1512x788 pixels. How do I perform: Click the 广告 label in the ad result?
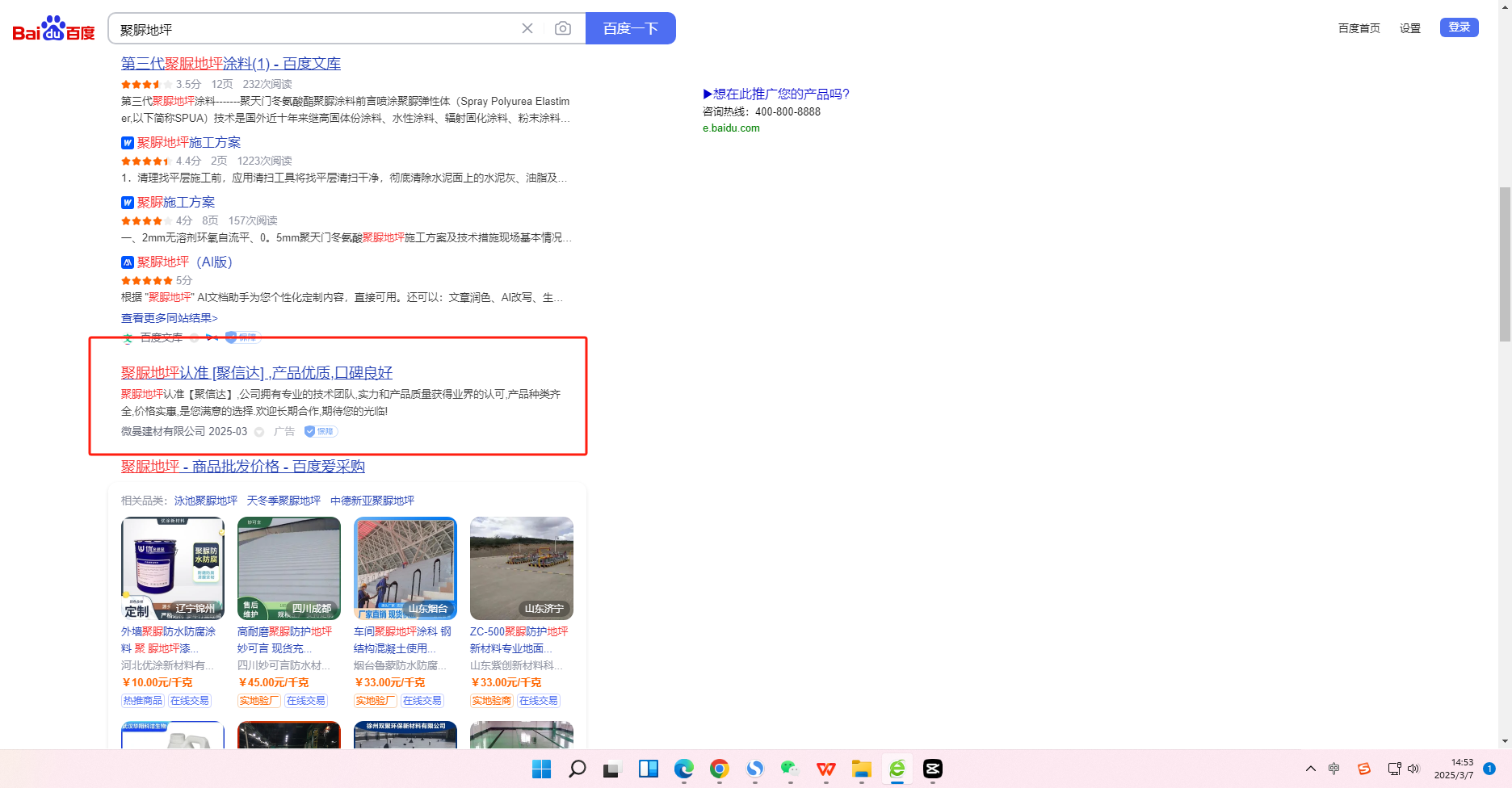point(284,432)
